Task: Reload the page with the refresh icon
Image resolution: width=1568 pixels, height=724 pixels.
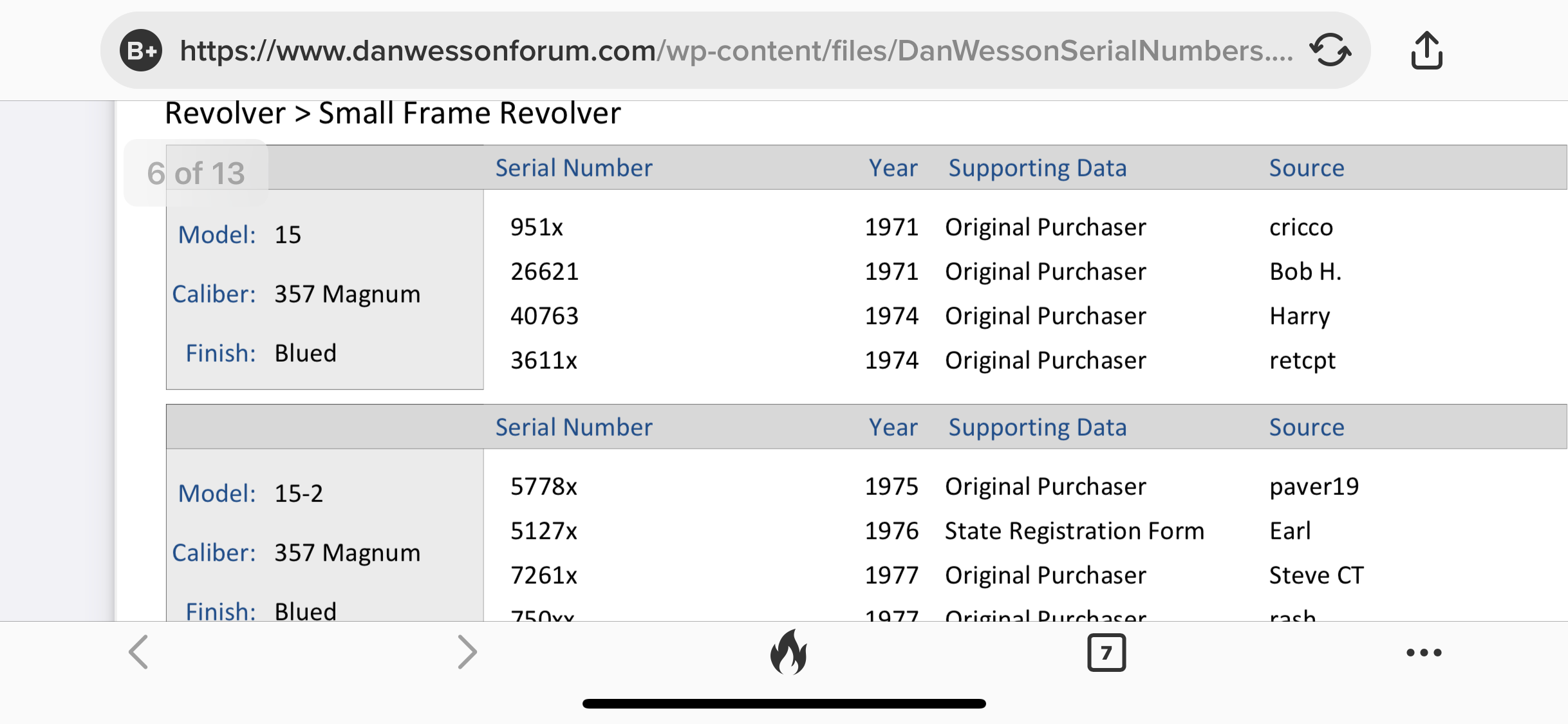Action: pos(1330,50)
